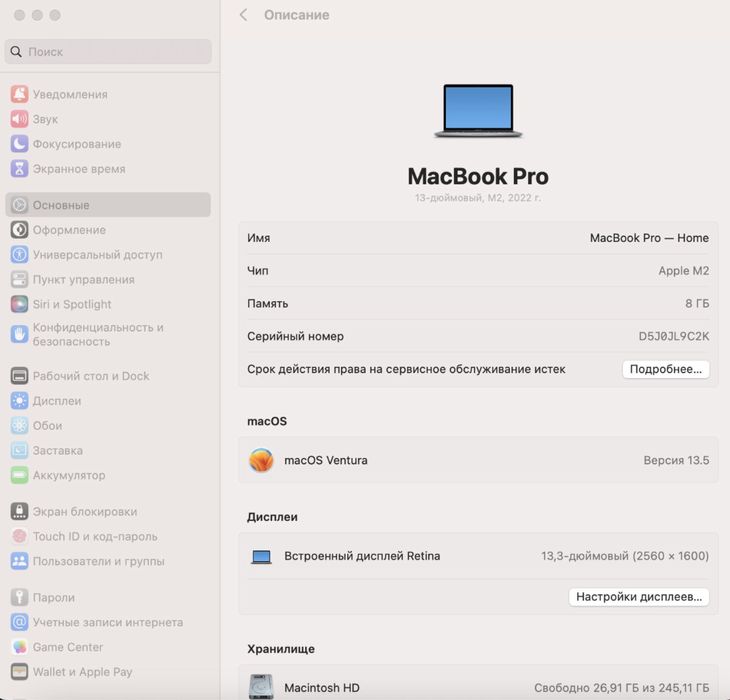Image resolution: width=730 pixels, height=700 pixels.
Task: Select the Уведомления sidebar label
Action: point(70,94)
